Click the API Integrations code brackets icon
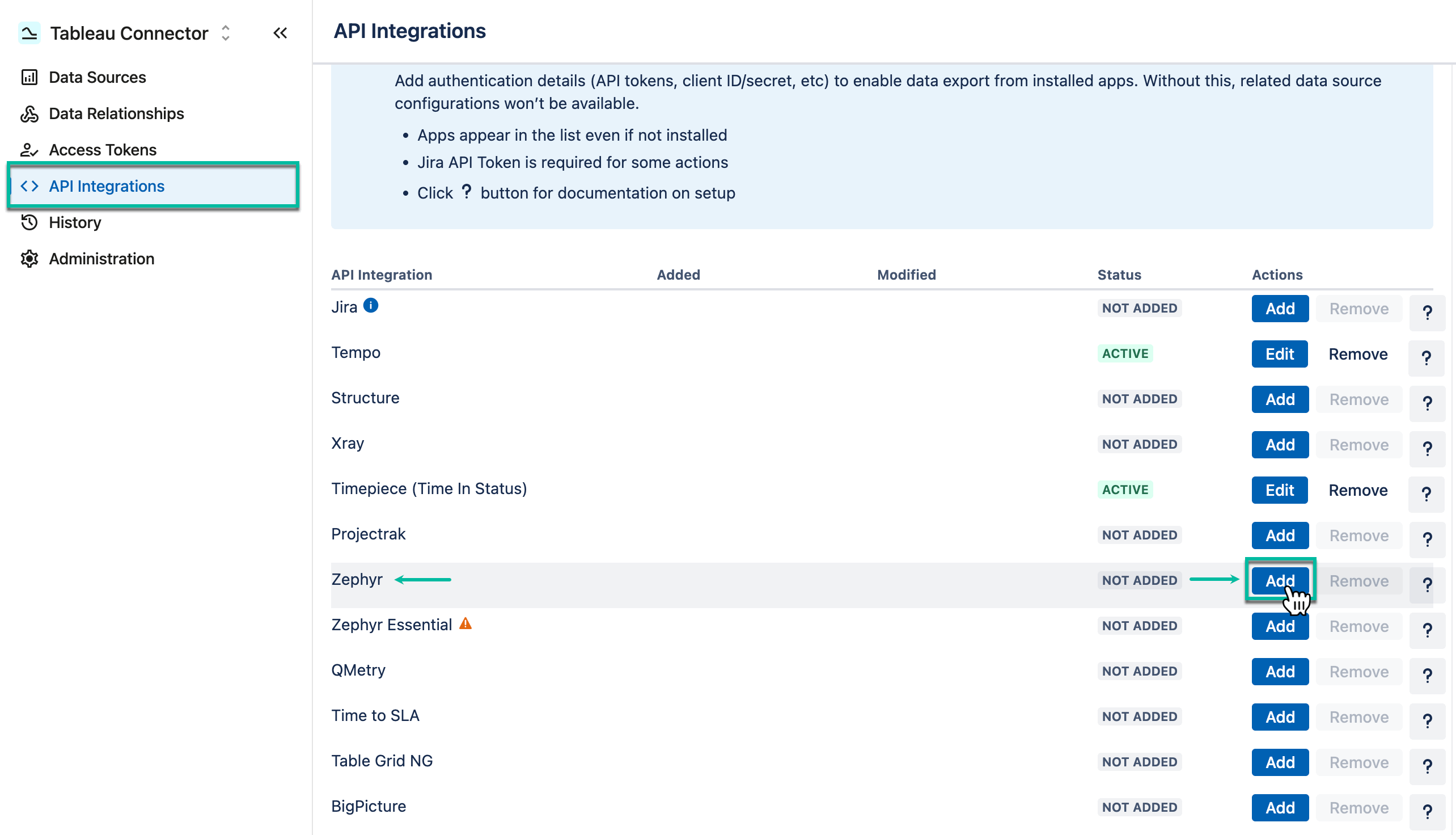The height and width of the screenshot is (835, 1456). click(x=29, y=186)
